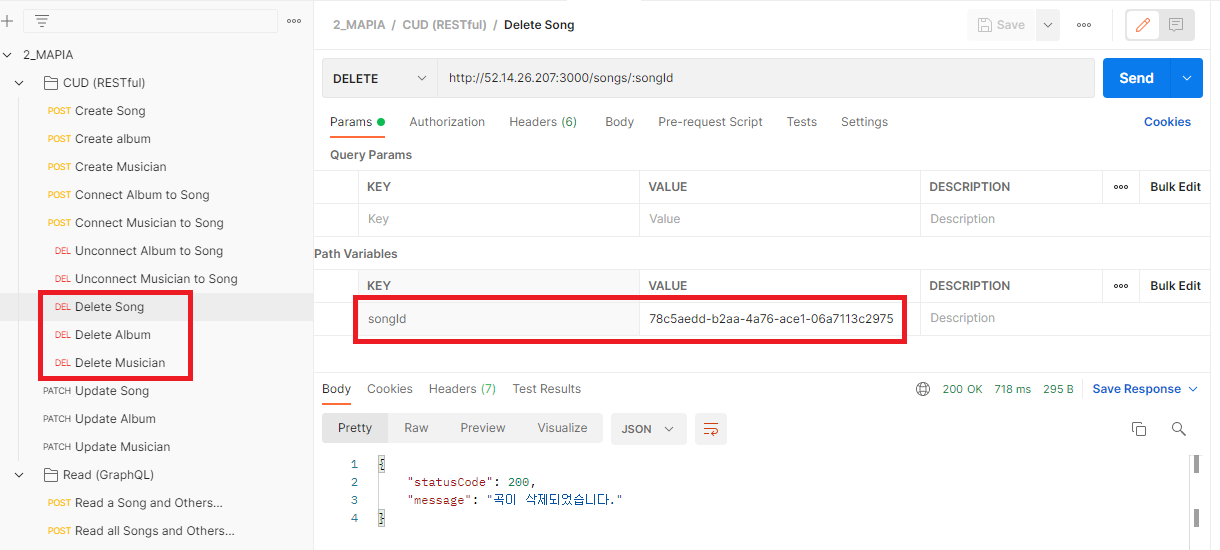
Task: Click the Query Params Key input
Action: point(499,219)
